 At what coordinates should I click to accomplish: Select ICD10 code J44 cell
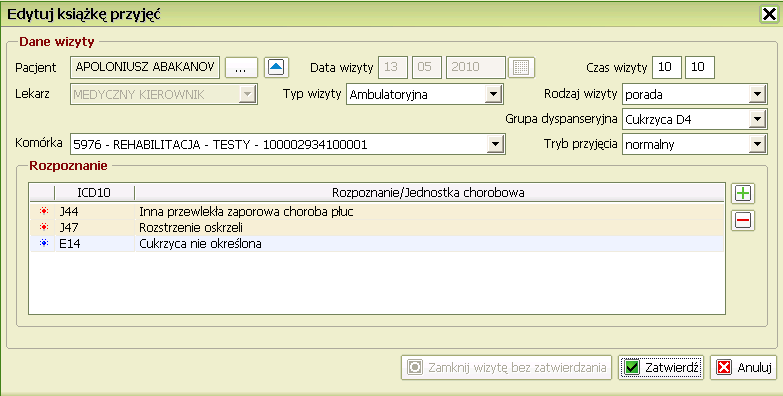click(94, 212)
